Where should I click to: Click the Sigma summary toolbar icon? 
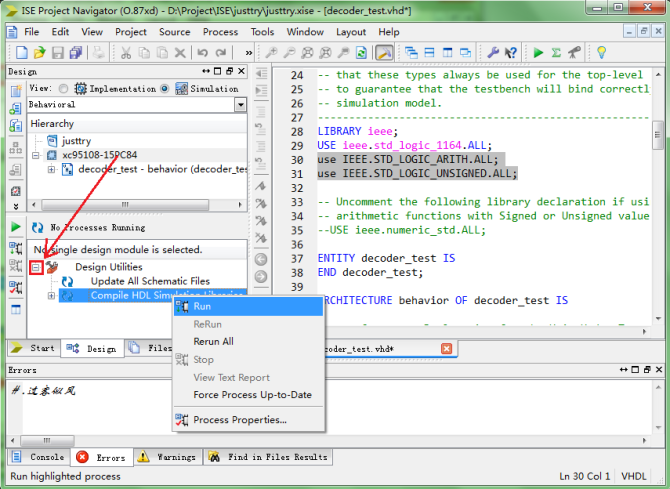556,53
